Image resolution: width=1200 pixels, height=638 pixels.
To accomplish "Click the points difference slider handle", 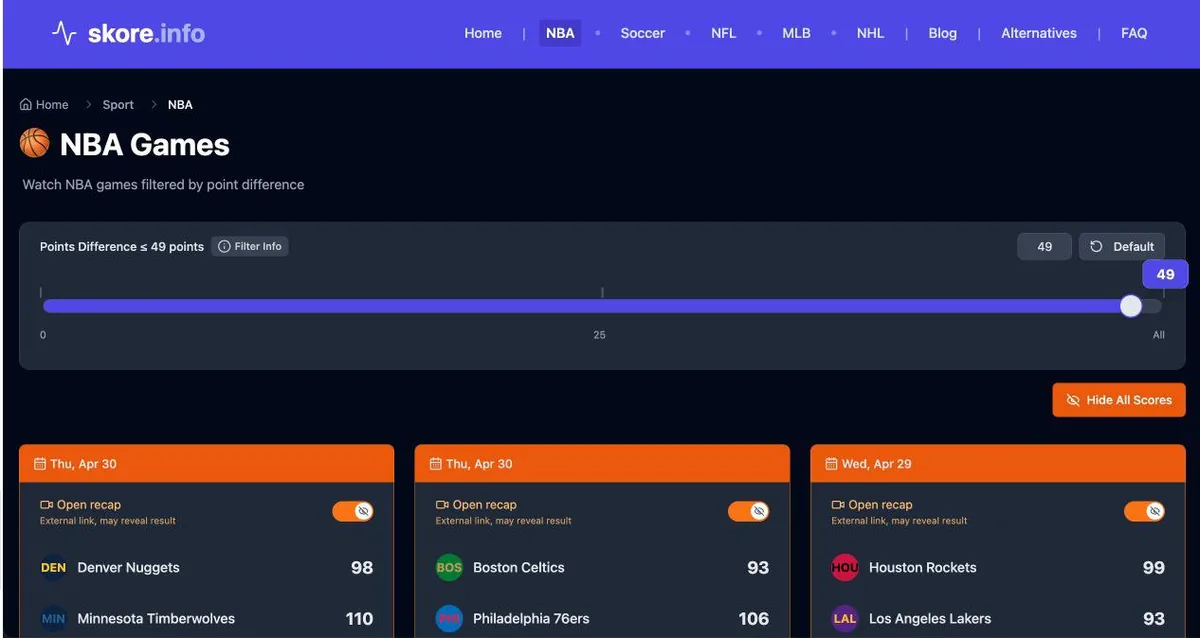I will (x=1131, y=306).
